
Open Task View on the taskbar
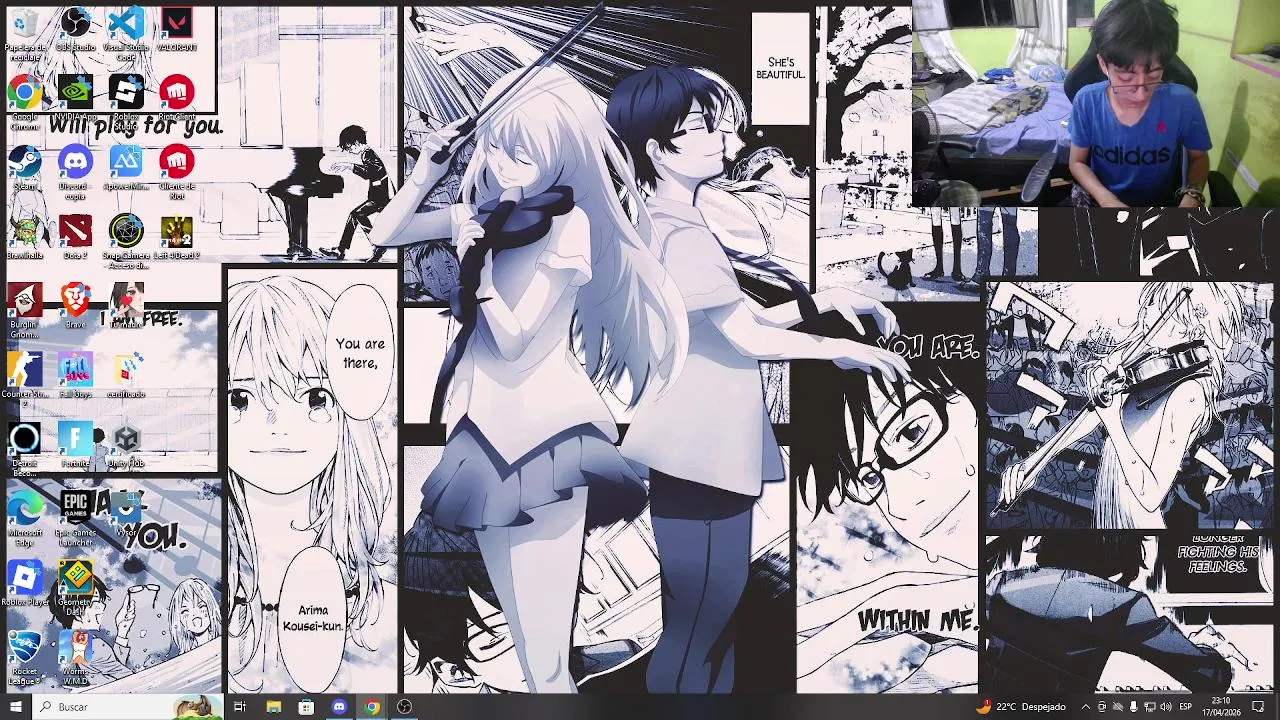click(240, 707)
